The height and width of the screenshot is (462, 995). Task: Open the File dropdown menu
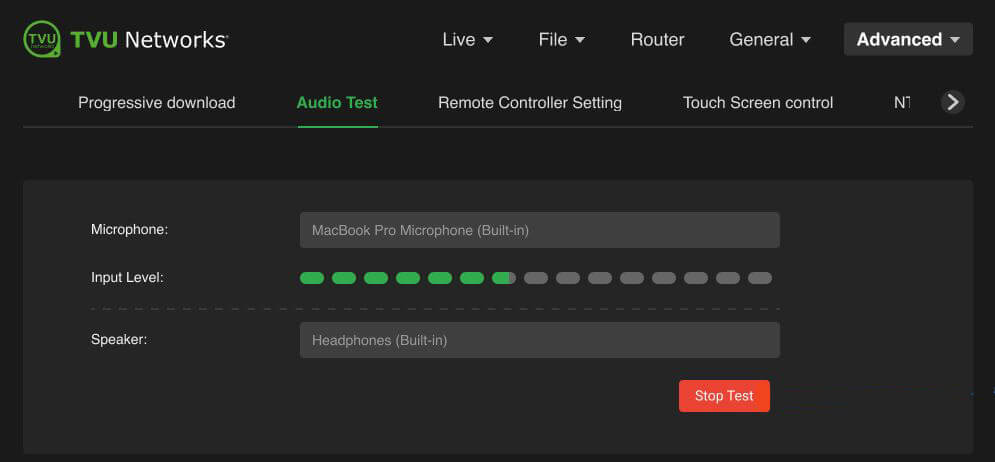(562, 39)
